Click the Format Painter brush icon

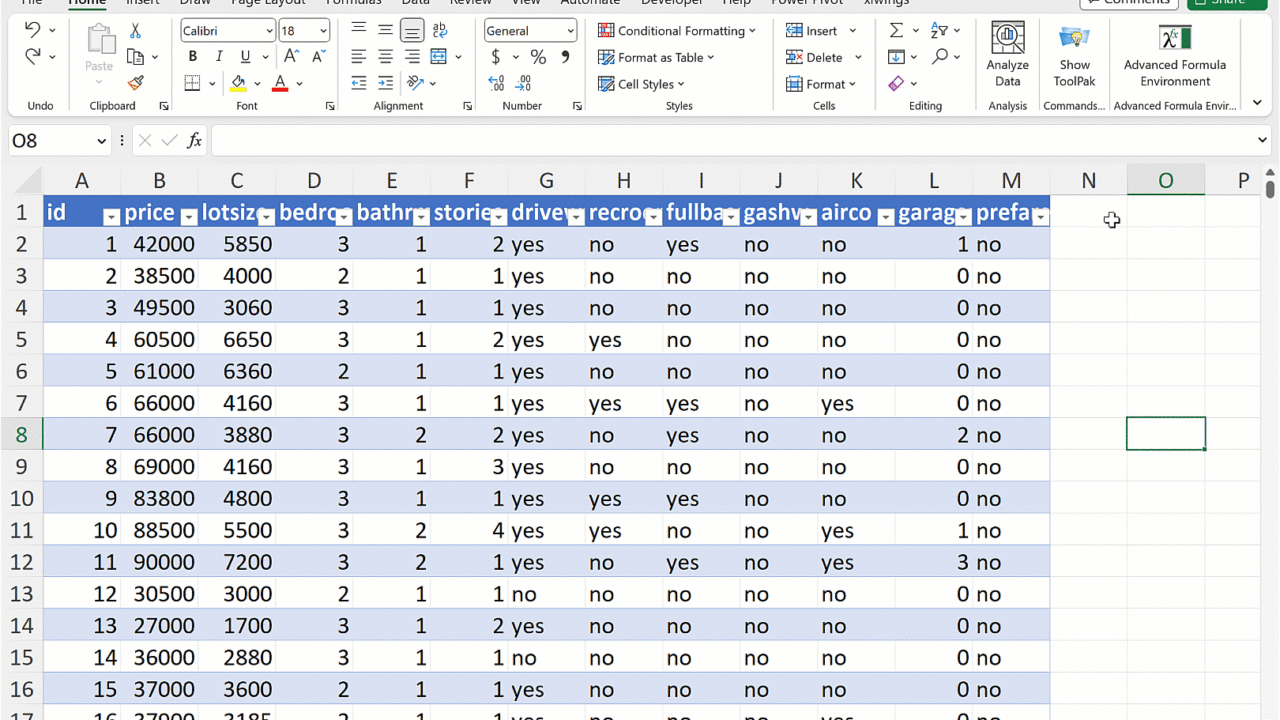click(136, 83)
